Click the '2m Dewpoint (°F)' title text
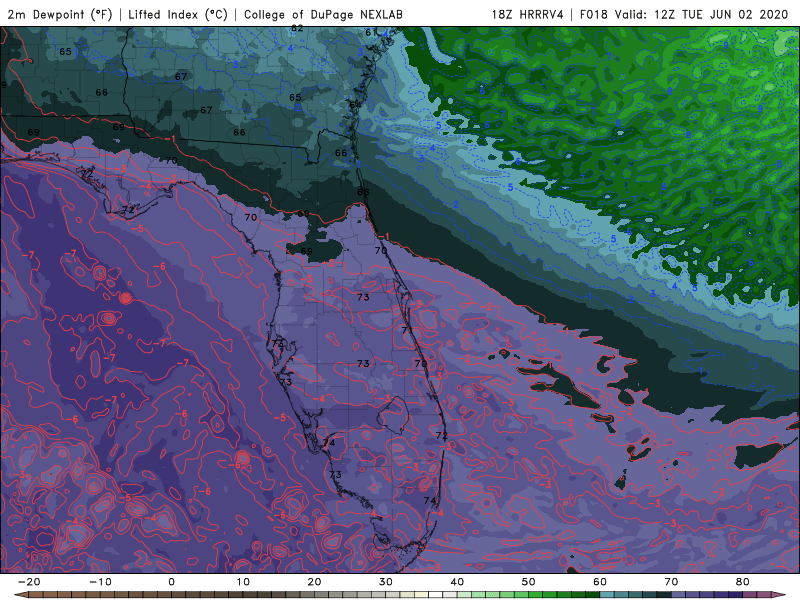The image size is (800, 600). click(x=60, y=14)
